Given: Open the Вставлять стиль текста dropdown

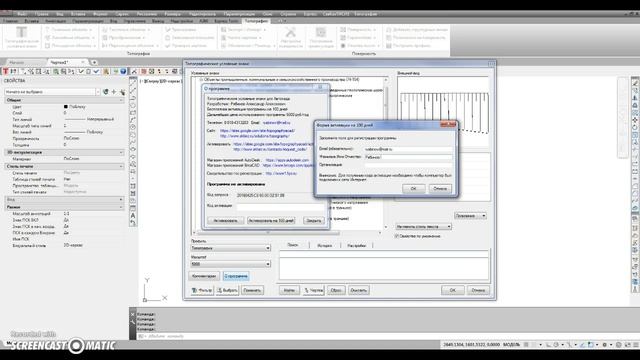Looking at the screenshot, I should tap(423, 226).
